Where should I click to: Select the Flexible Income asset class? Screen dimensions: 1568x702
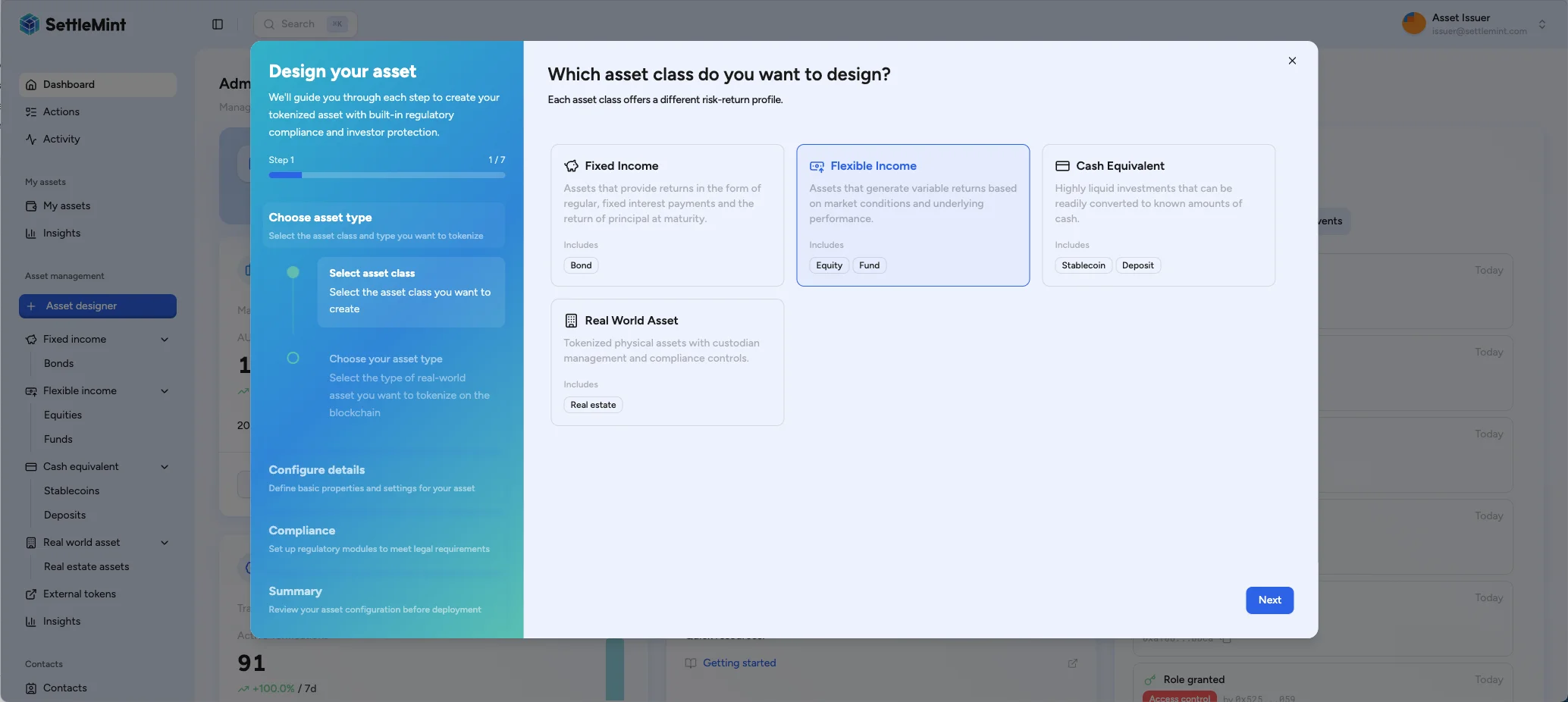pos(912,215)
